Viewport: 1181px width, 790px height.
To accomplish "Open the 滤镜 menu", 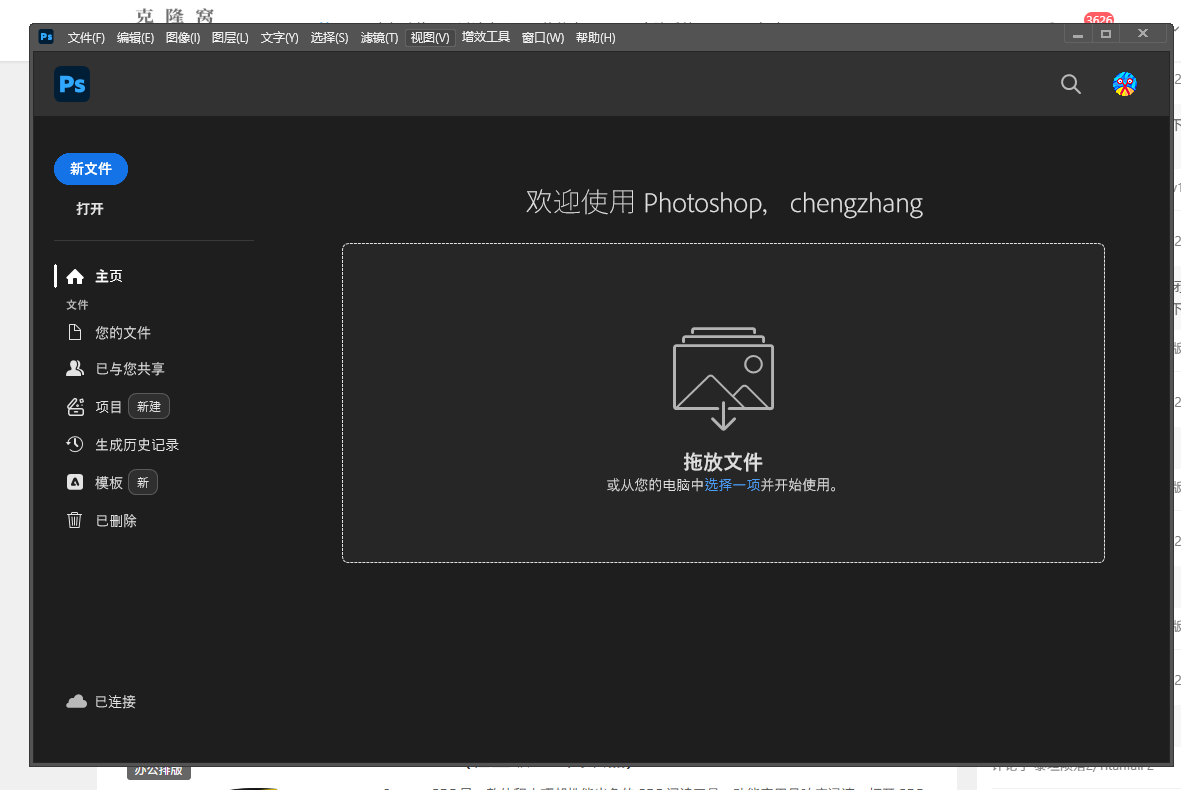I will coord(380,37).
